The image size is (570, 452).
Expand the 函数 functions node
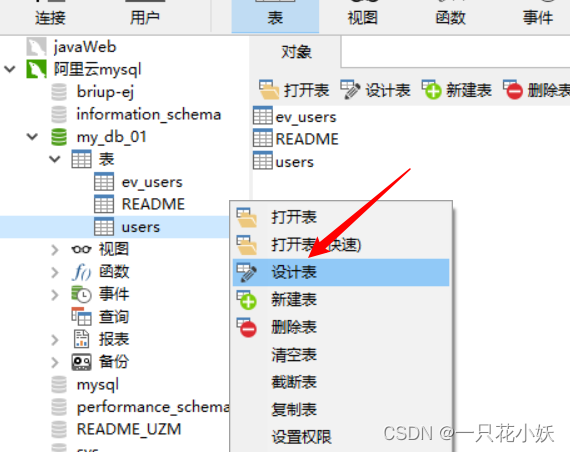coord(55,272)
